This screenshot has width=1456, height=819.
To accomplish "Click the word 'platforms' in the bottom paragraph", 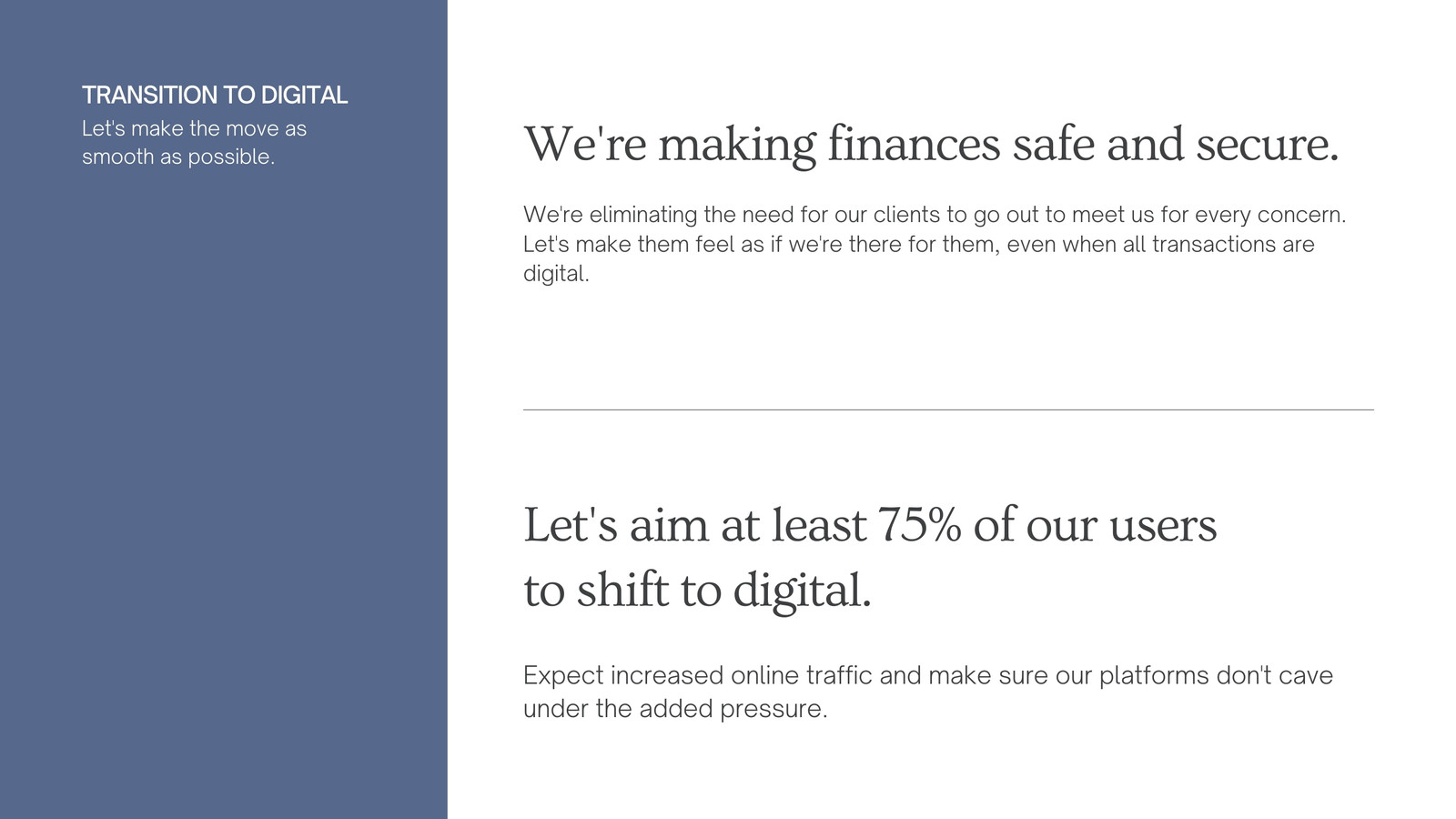I will [x=1154, y=676].
